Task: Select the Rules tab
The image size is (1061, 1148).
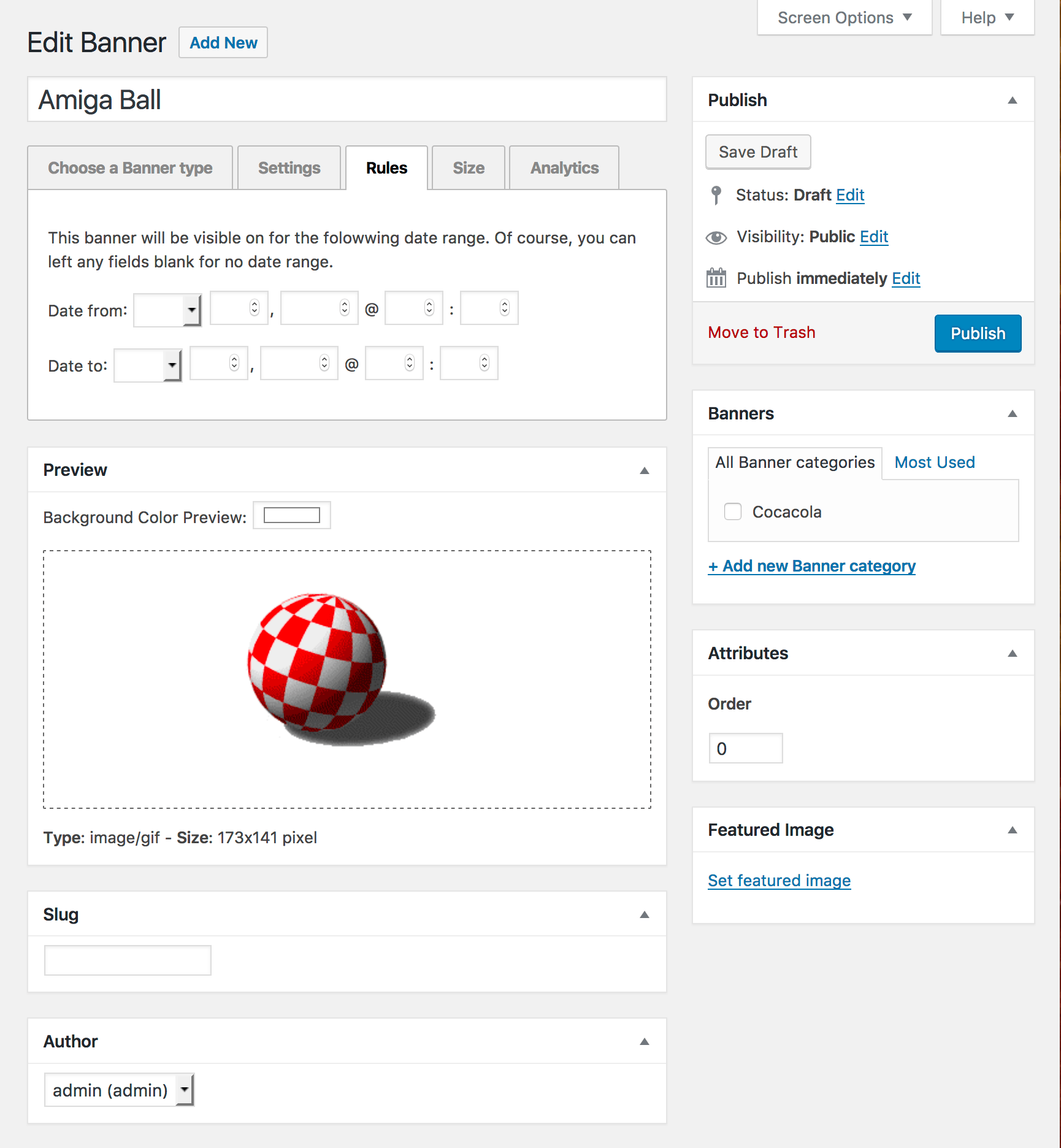Action: [x=386, y=168]
